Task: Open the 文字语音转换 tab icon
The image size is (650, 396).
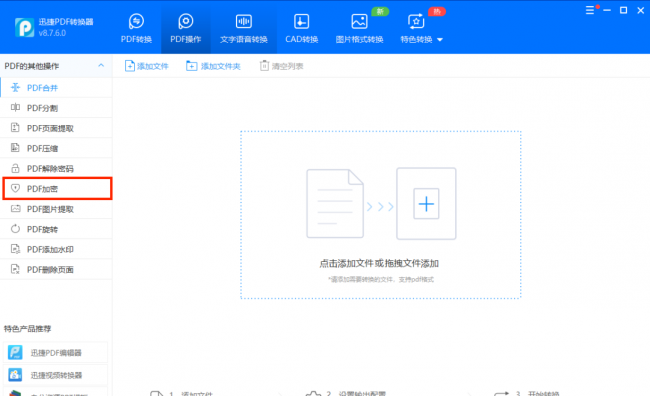Action: pyautogui.click(x=244, y=21)
